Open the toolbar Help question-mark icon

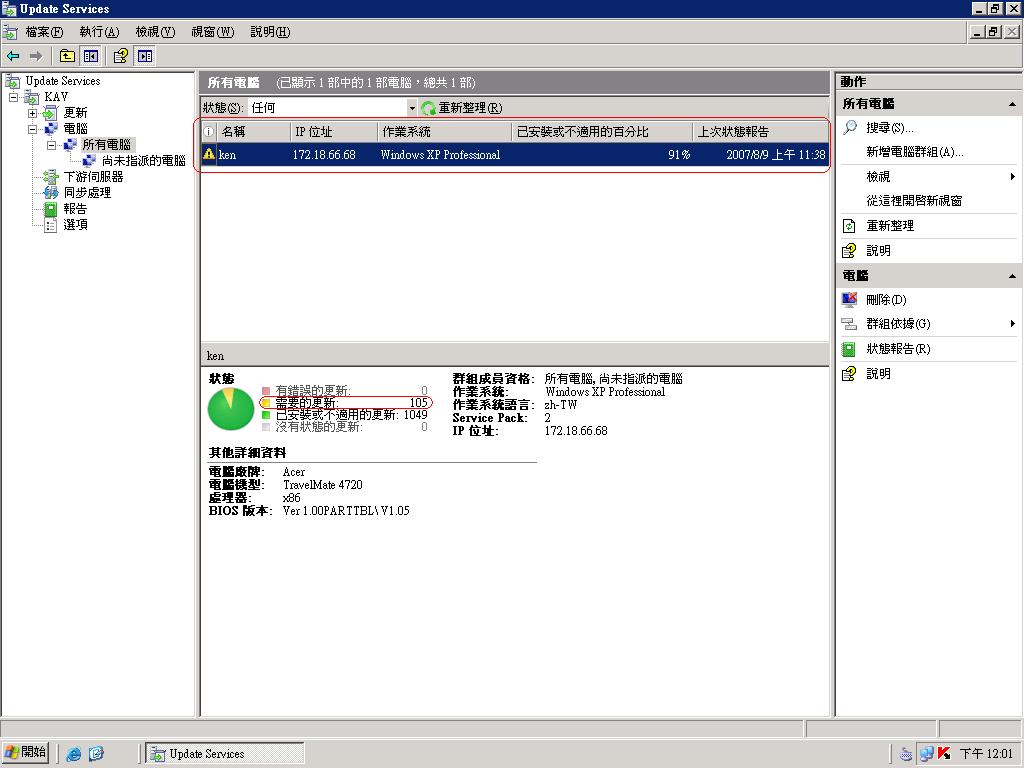point(120,56)
